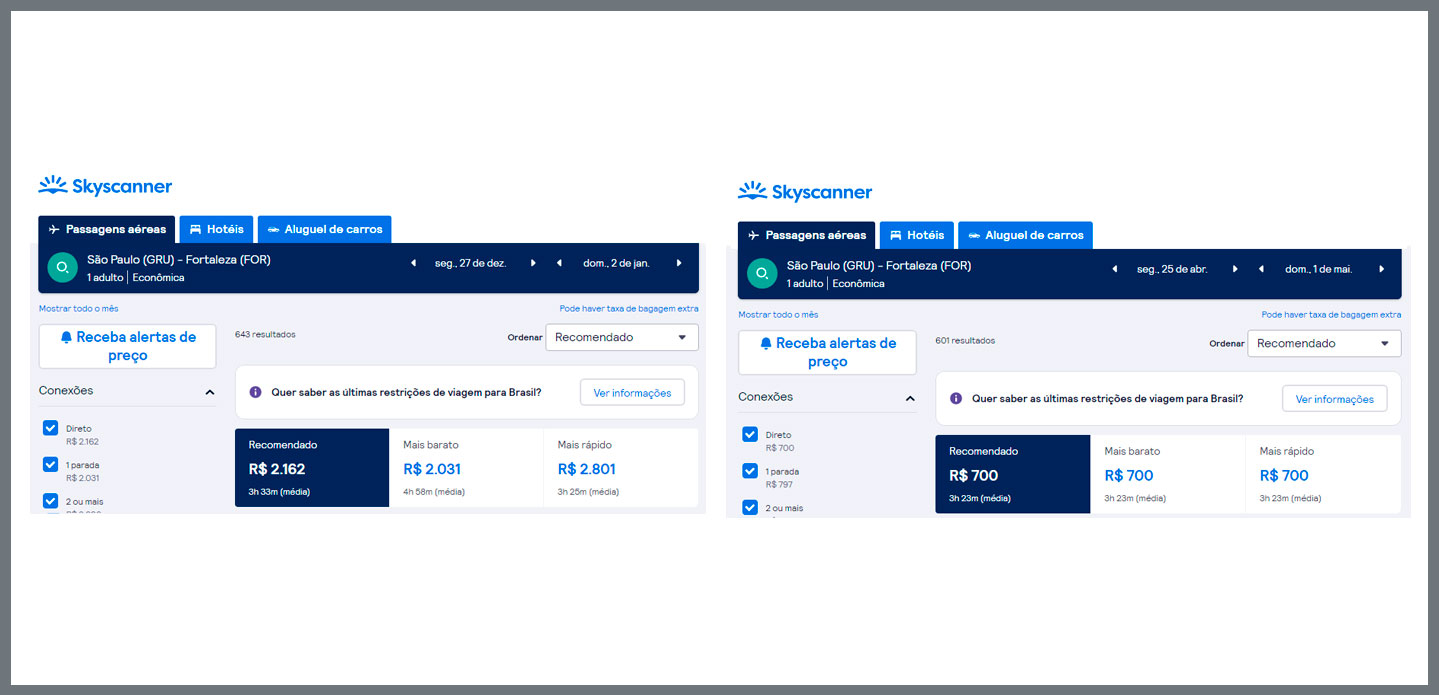This screenshot has width=1439, height=695.
Task: Click Ver informações button in left screenshot
Action: (632, 392)
